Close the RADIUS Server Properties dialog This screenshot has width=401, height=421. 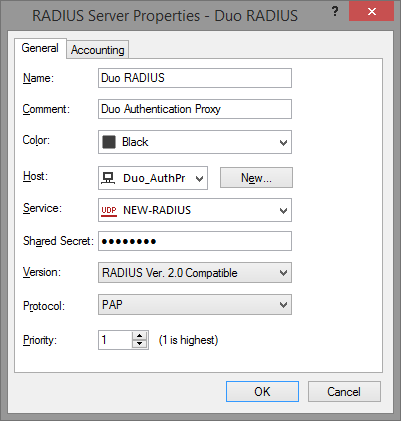coord(372,12)
